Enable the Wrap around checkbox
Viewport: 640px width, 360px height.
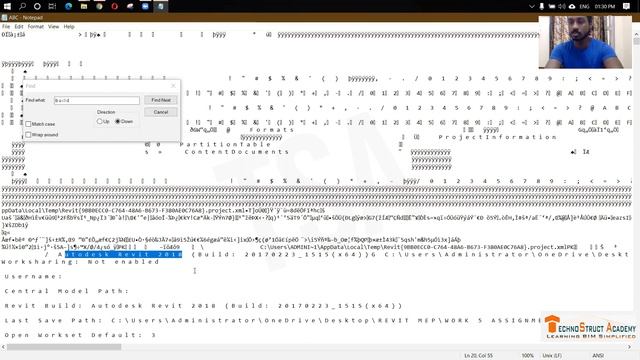[x=28, y=134]
